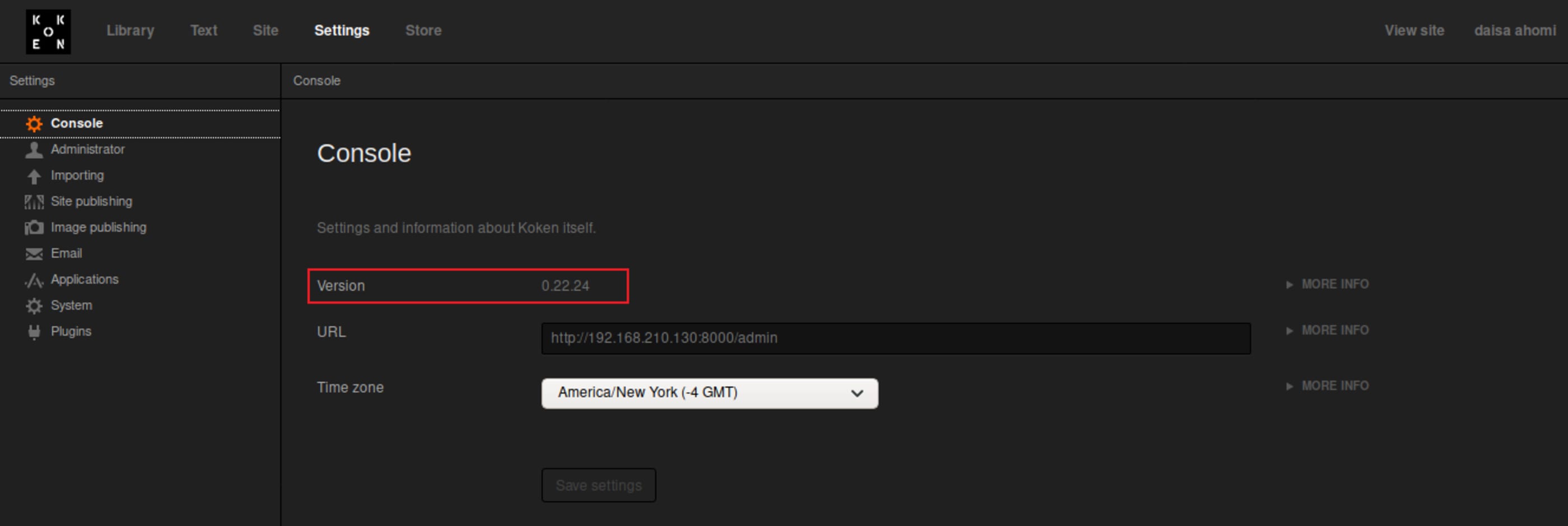Click the URL label
The height and width of the screenshot is (526, 1568).
point(331,332)
